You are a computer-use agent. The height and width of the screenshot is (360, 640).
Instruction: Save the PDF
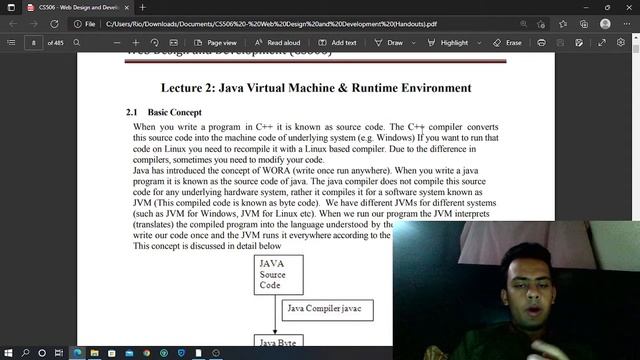[560, 42]
